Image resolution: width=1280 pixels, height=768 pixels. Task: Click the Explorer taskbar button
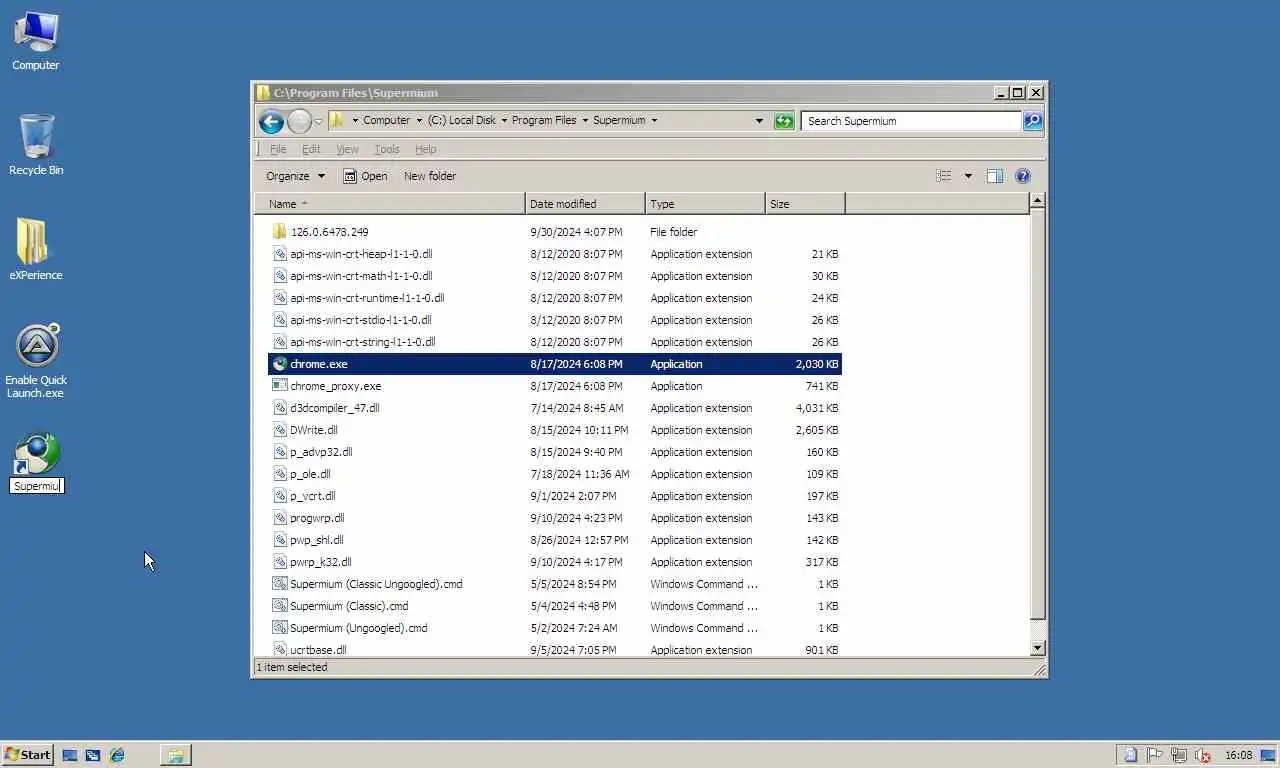(175, 755)
